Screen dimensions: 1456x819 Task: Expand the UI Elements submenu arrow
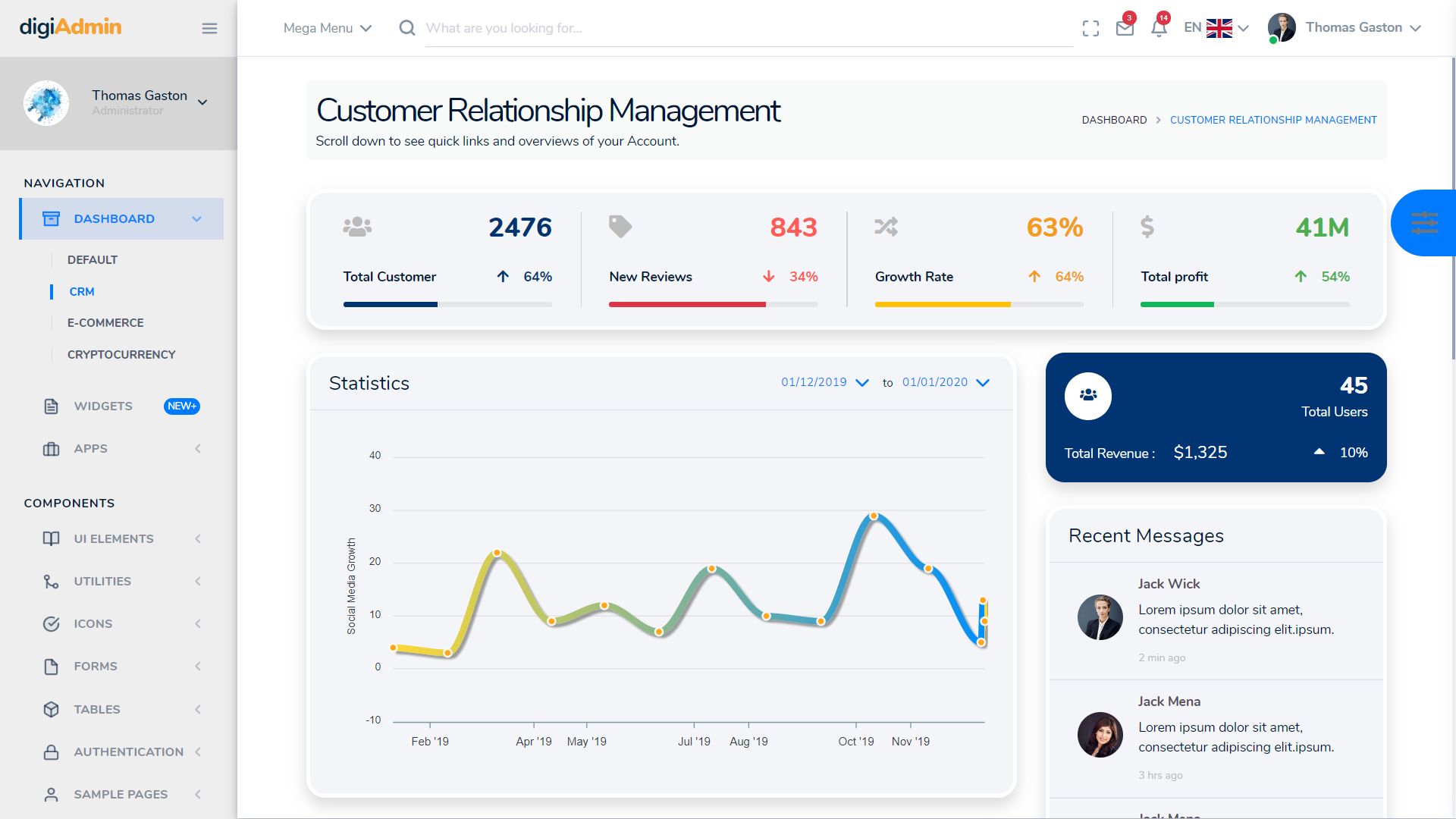tap(198, 539)
